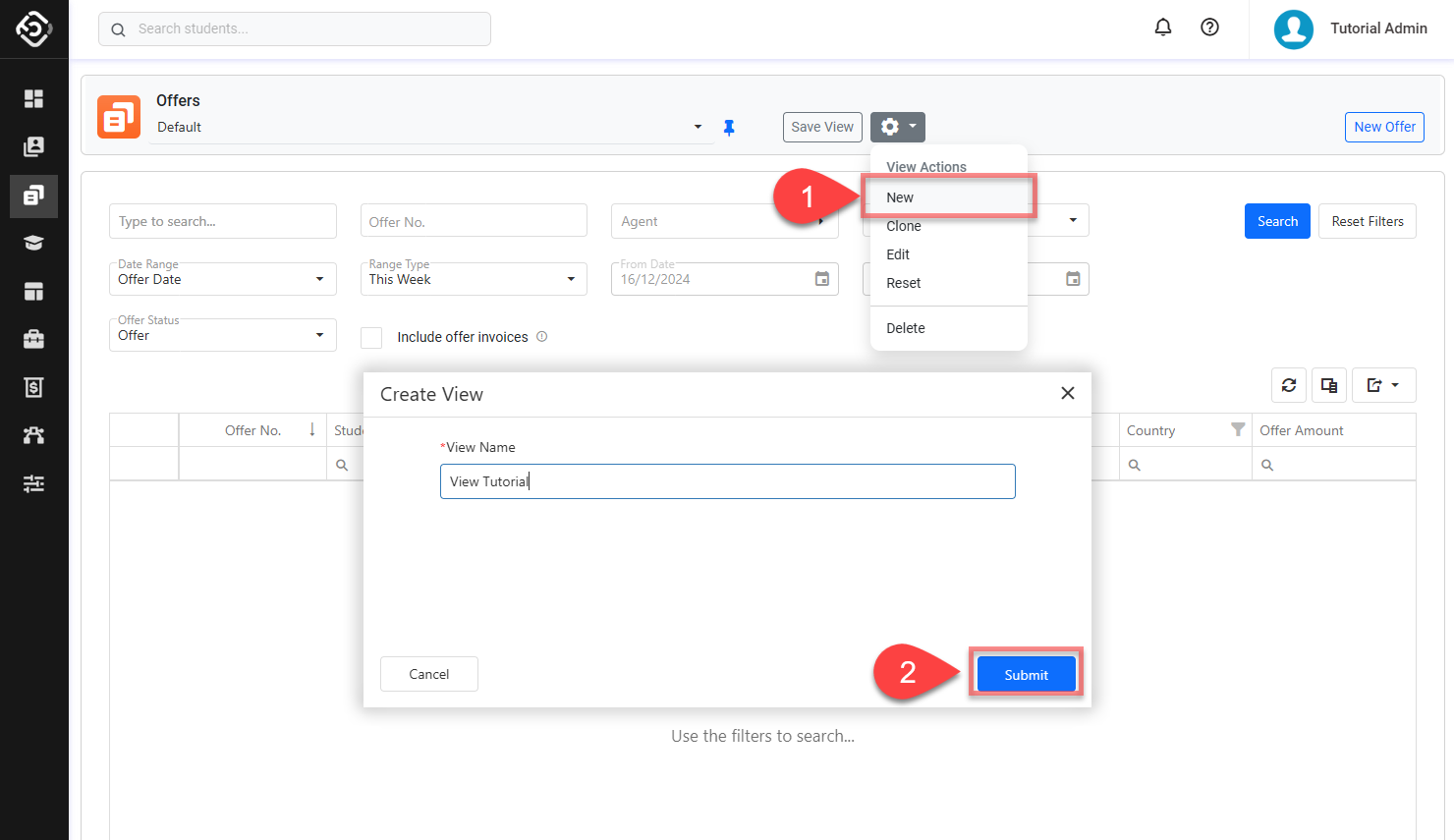
Task: Click the Country column filter funnel
Action: [1238, 429]
